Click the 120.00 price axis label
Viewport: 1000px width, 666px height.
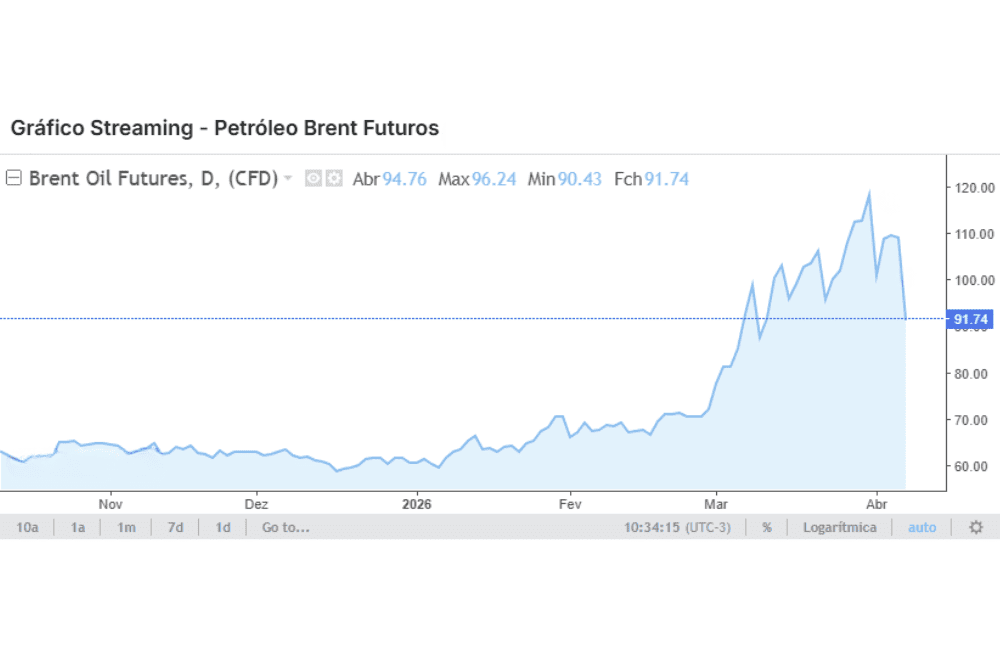pyautogui.click(x=973, y=187)
